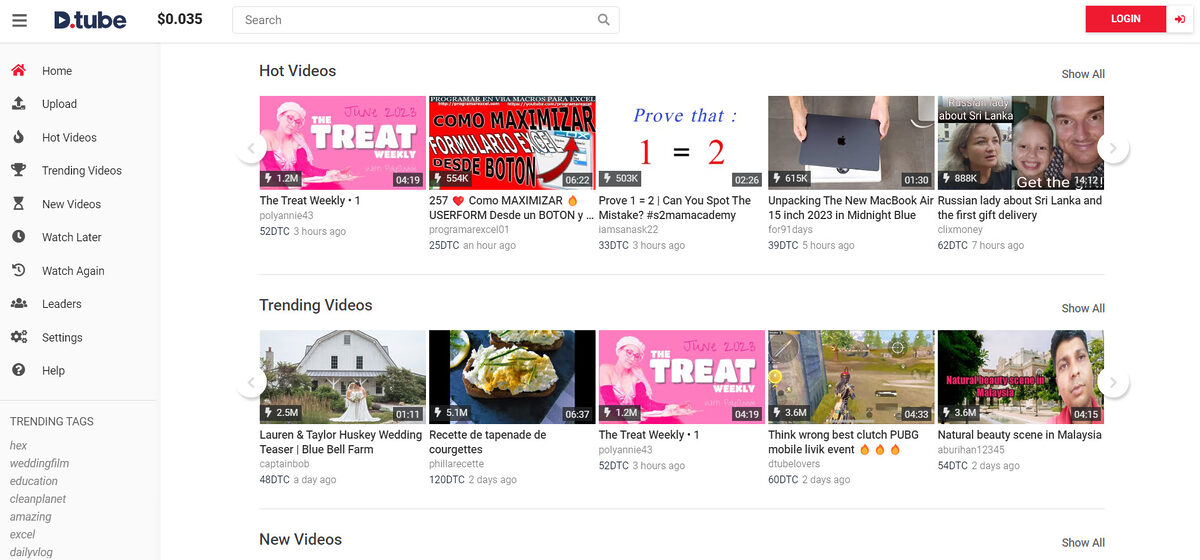Advance Trending Videos carousel right
The image size is (1200, 560).
pos(1113,383)
